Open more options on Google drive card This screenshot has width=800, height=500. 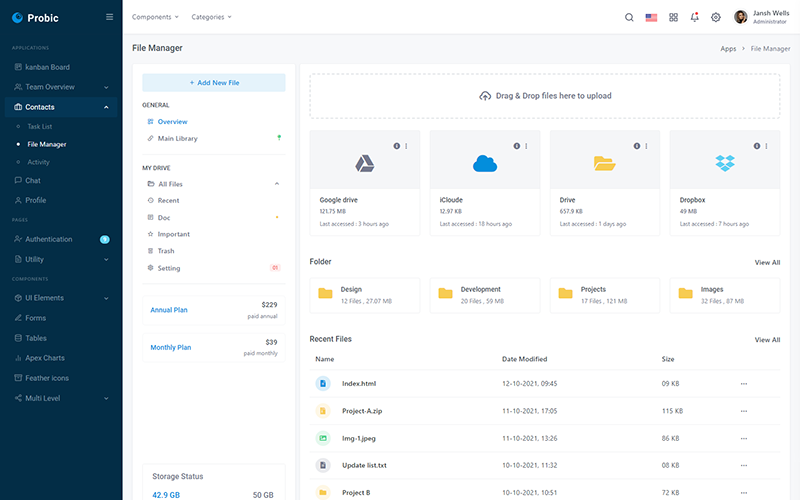pyautogui.click(x=406, y=146)
